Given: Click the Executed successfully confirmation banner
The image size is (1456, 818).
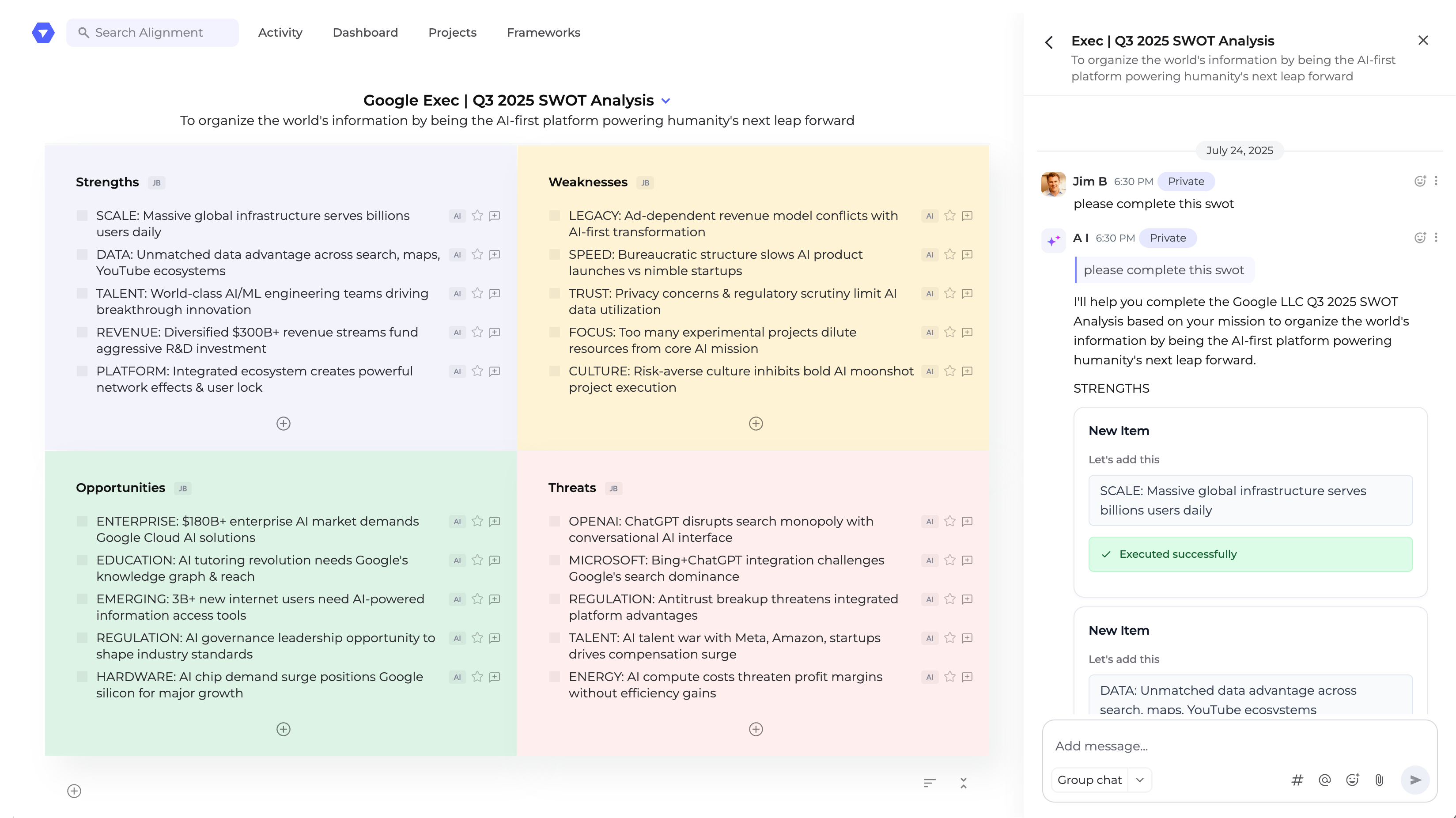Looking at the screenshot, I should tap(1250, 554).
